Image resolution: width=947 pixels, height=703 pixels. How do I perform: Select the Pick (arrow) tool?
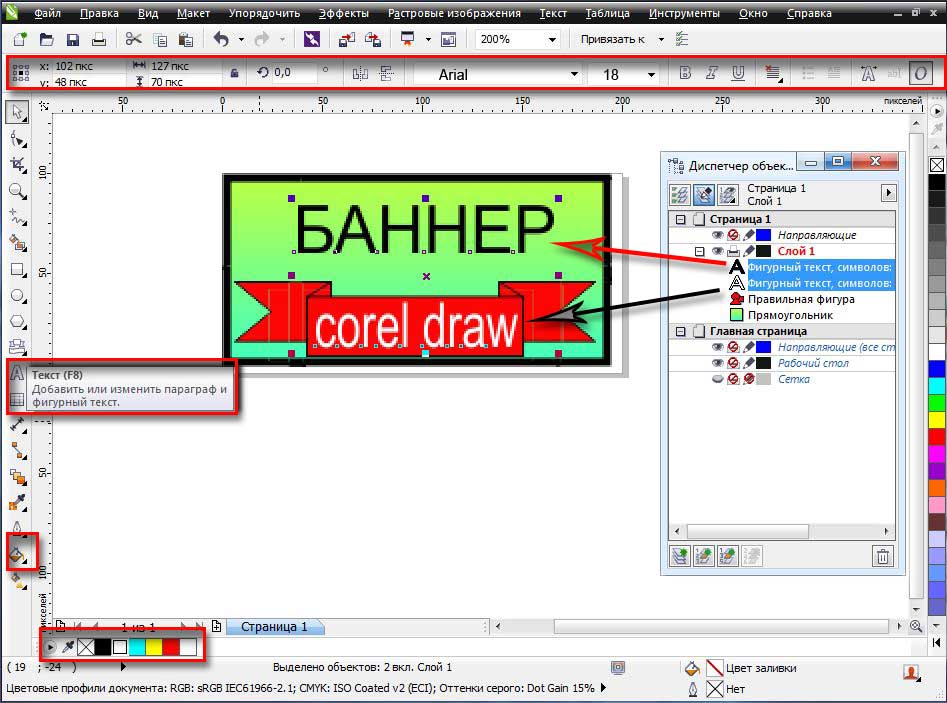click(18, 112)
